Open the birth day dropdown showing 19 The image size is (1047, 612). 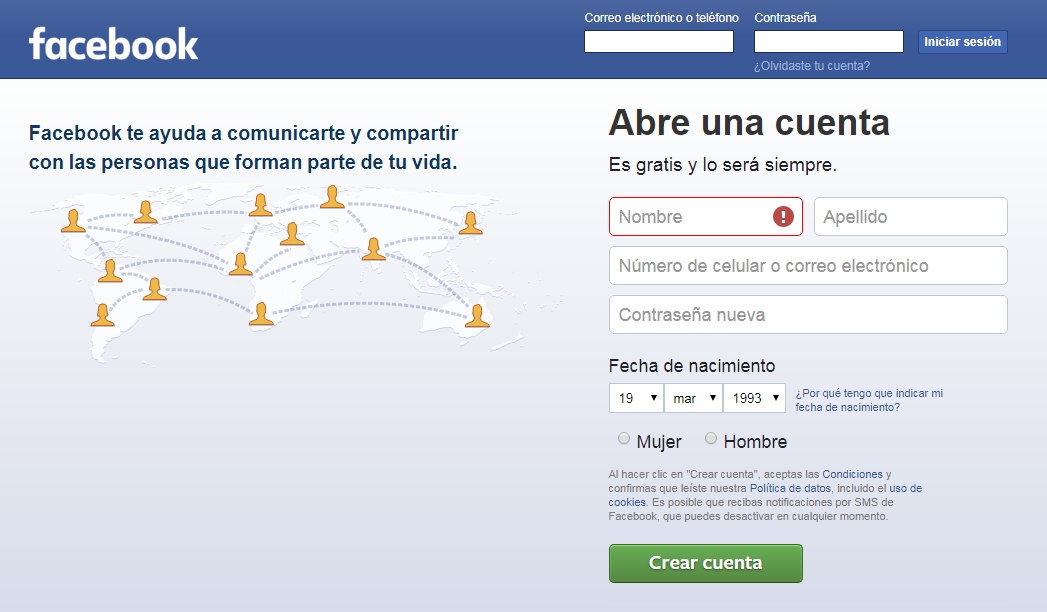coord(636,398)
